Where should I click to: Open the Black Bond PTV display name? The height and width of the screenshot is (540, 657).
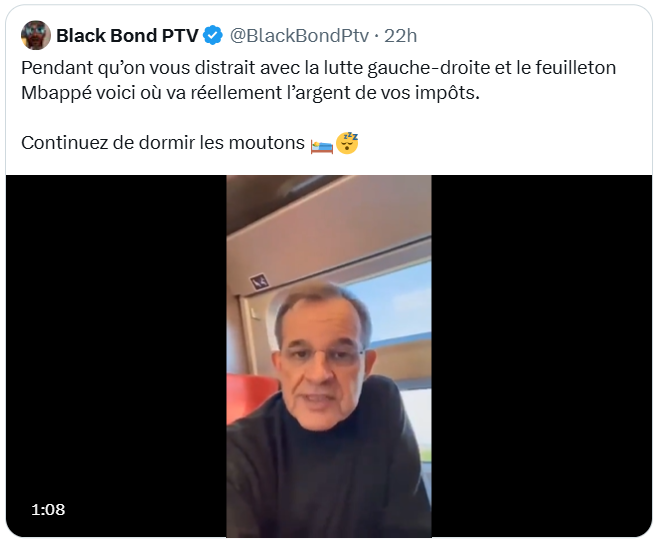127,36
